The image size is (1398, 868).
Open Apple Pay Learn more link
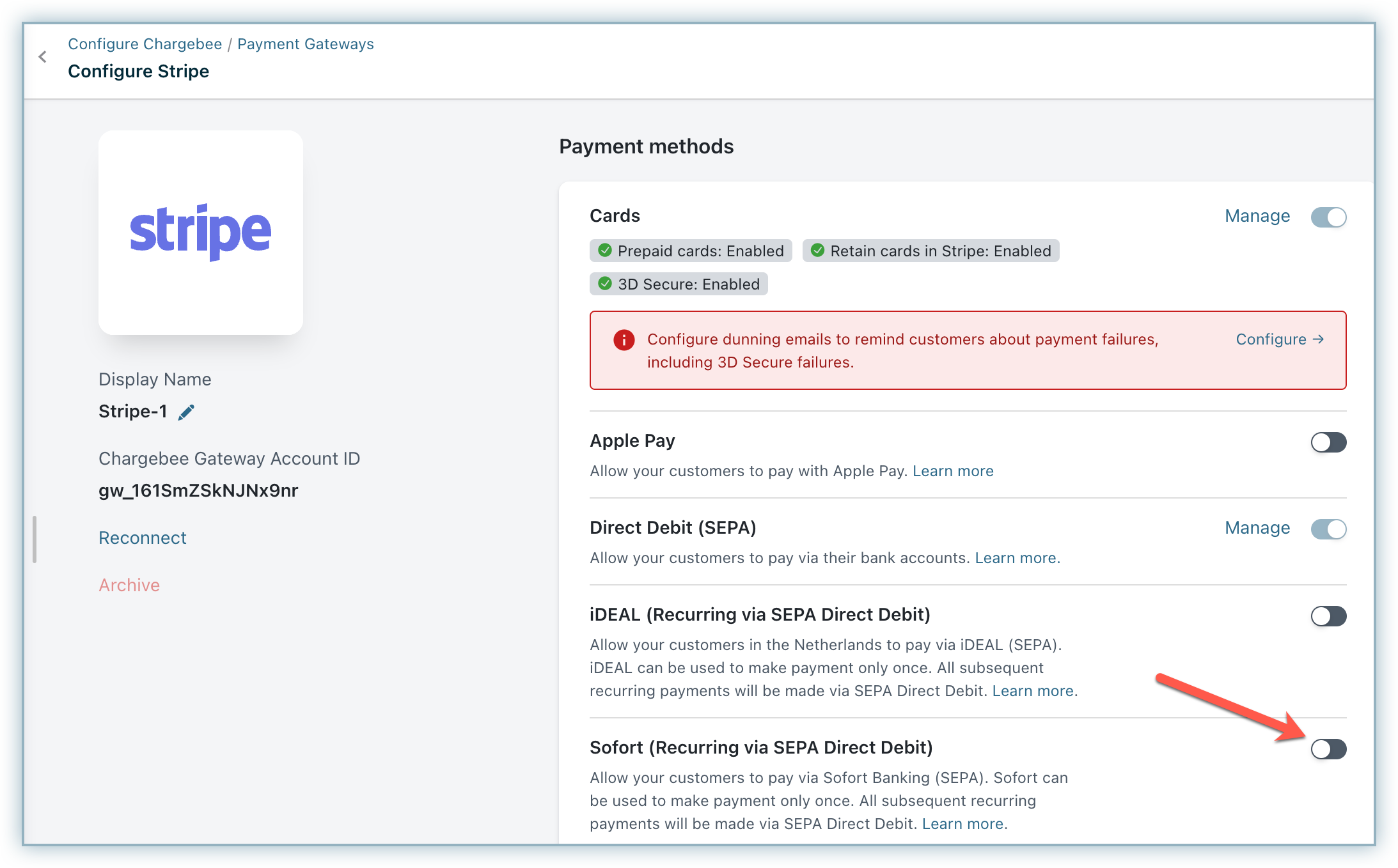tap(952, 471)
